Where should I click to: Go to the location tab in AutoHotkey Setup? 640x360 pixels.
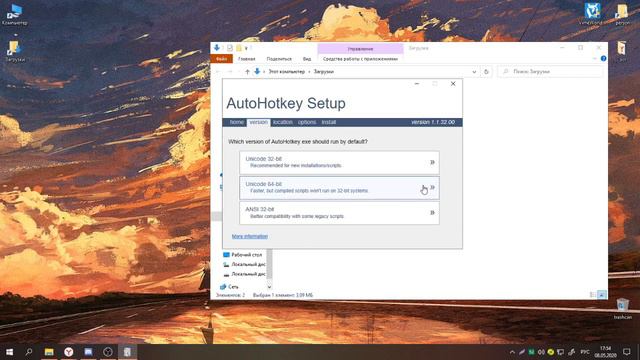282,122
